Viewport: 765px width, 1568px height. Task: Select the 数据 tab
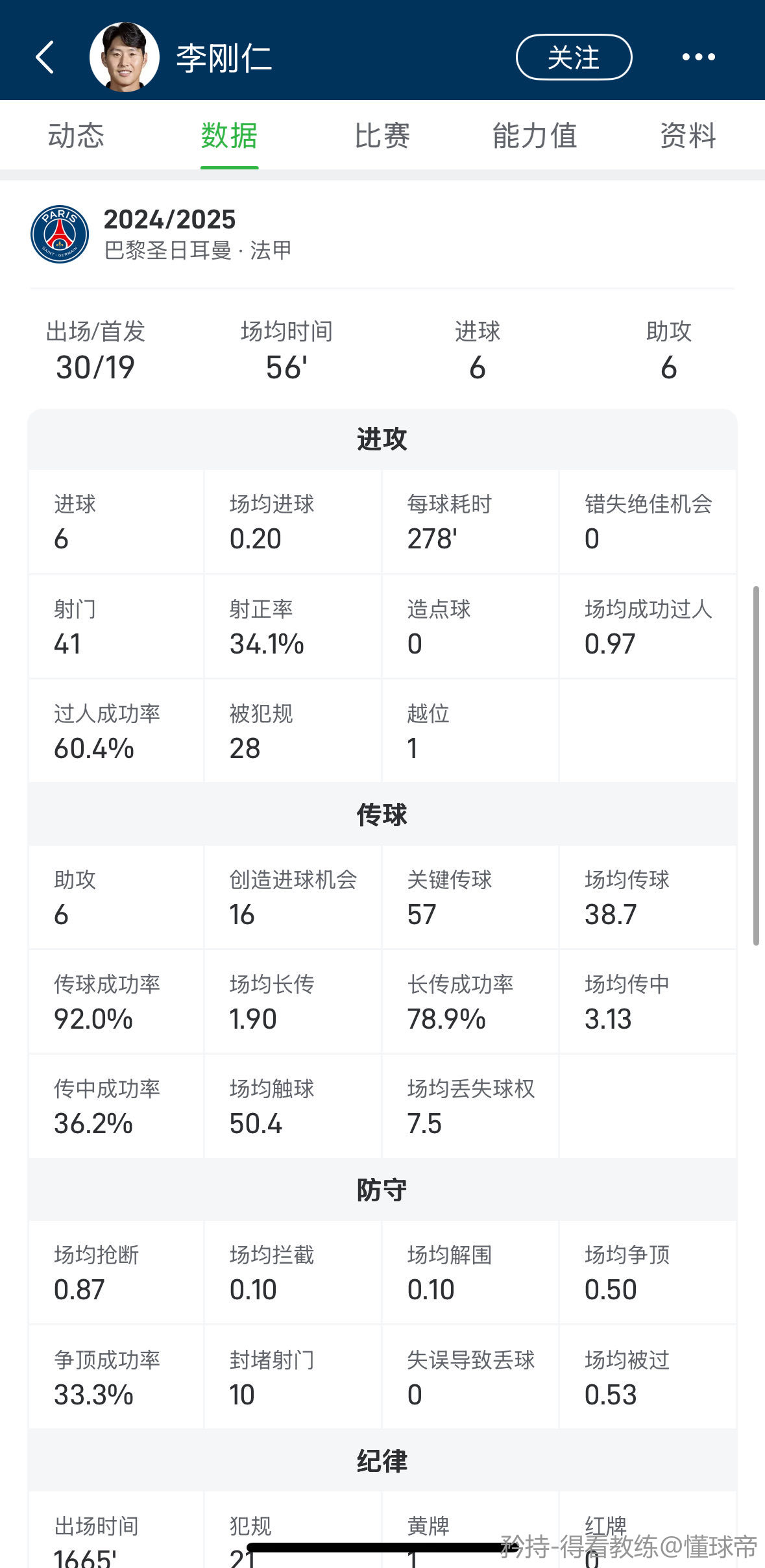[x=229, y=136]
